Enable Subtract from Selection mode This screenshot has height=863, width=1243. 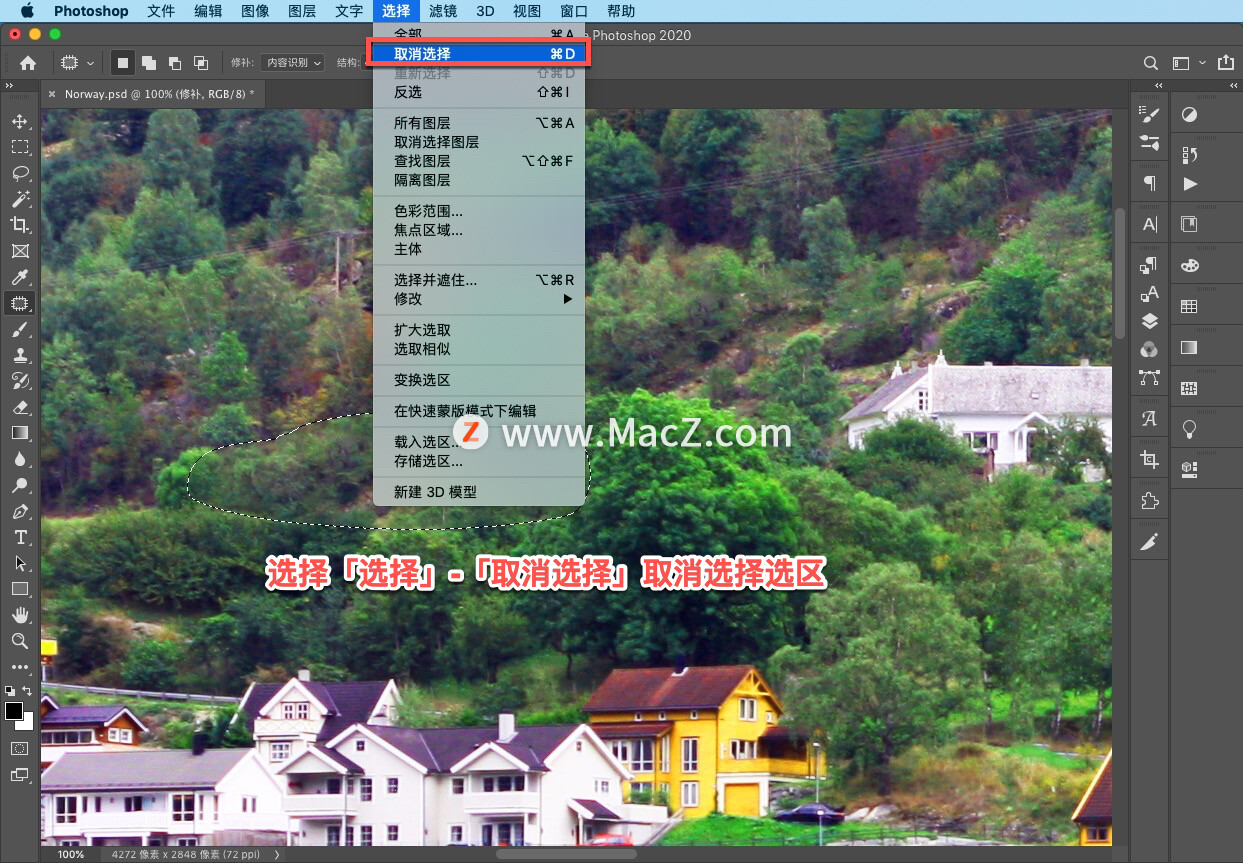click(x=175, y=62)
